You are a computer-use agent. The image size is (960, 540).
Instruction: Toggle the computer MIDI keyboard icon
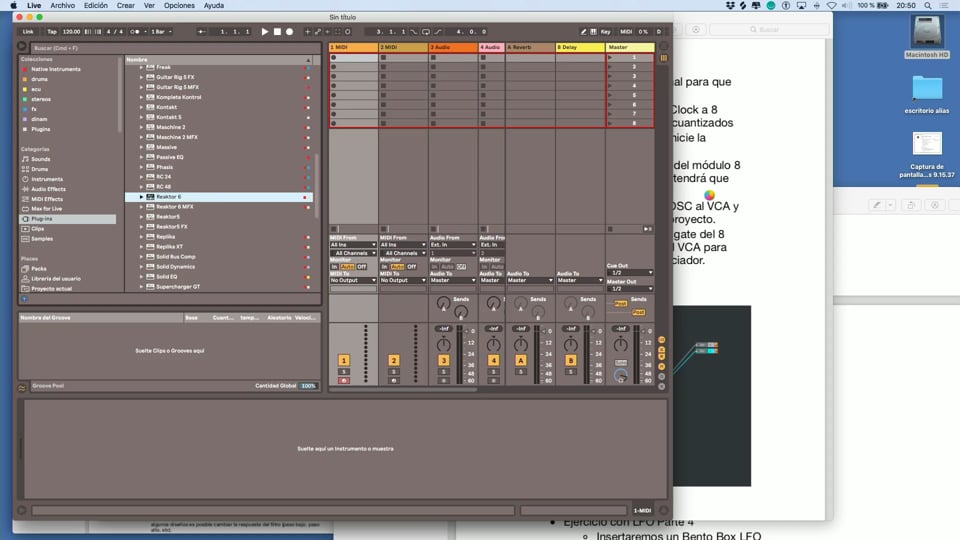(x=593, y=31)
